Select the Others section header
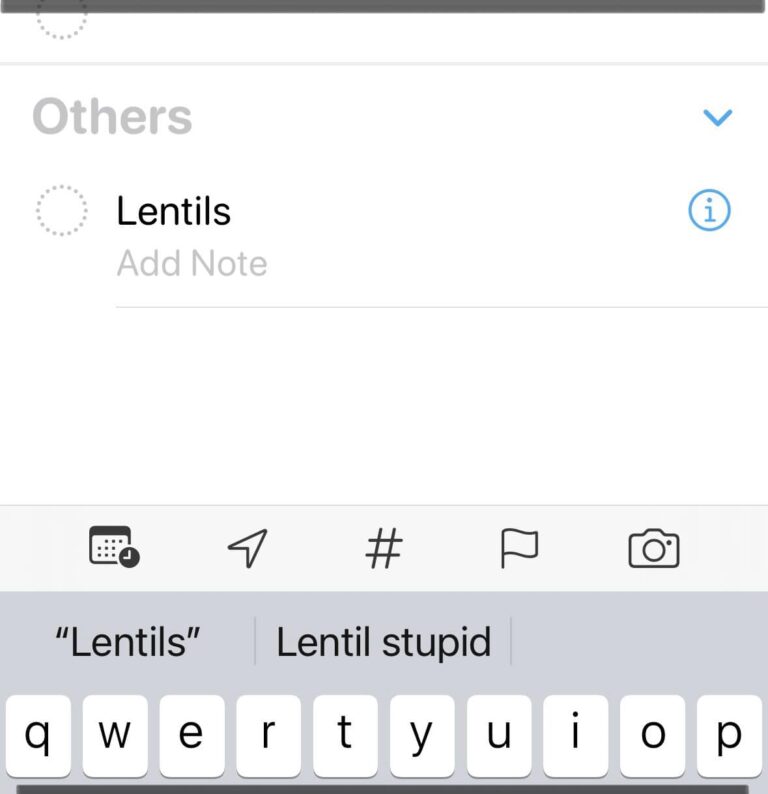 pos(112,117)
